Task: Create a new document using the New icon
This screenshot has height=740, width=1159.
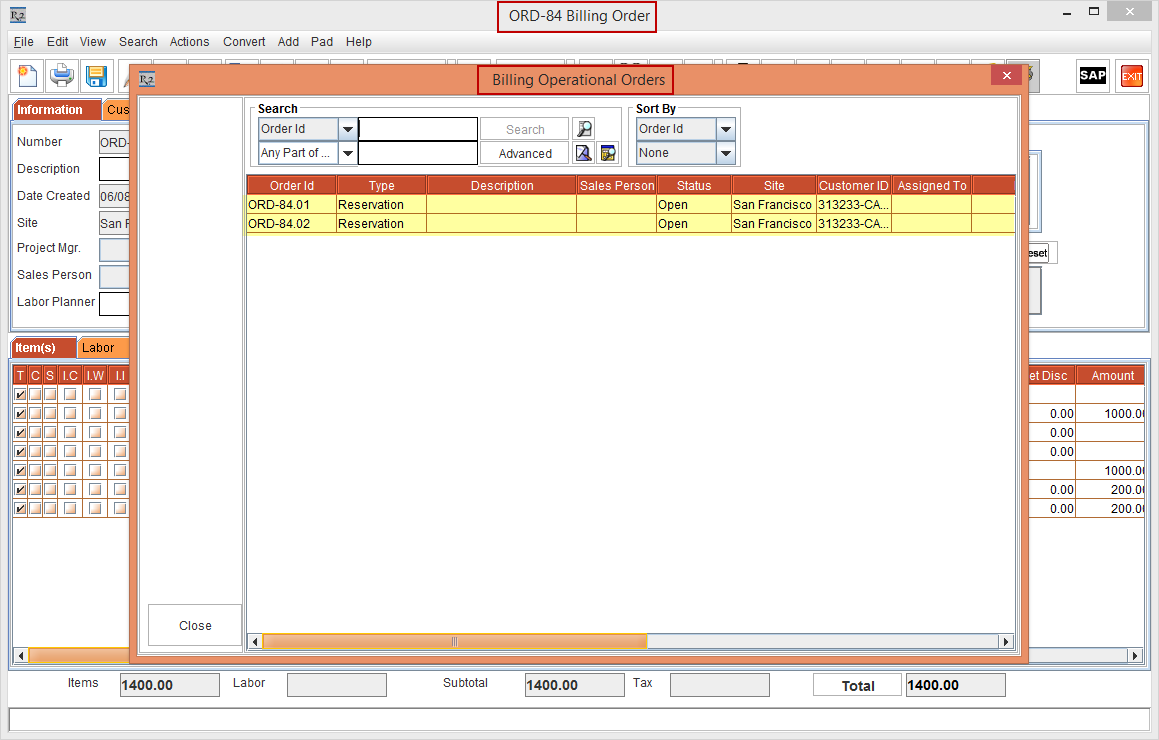Action: click(x=27, y=75)
